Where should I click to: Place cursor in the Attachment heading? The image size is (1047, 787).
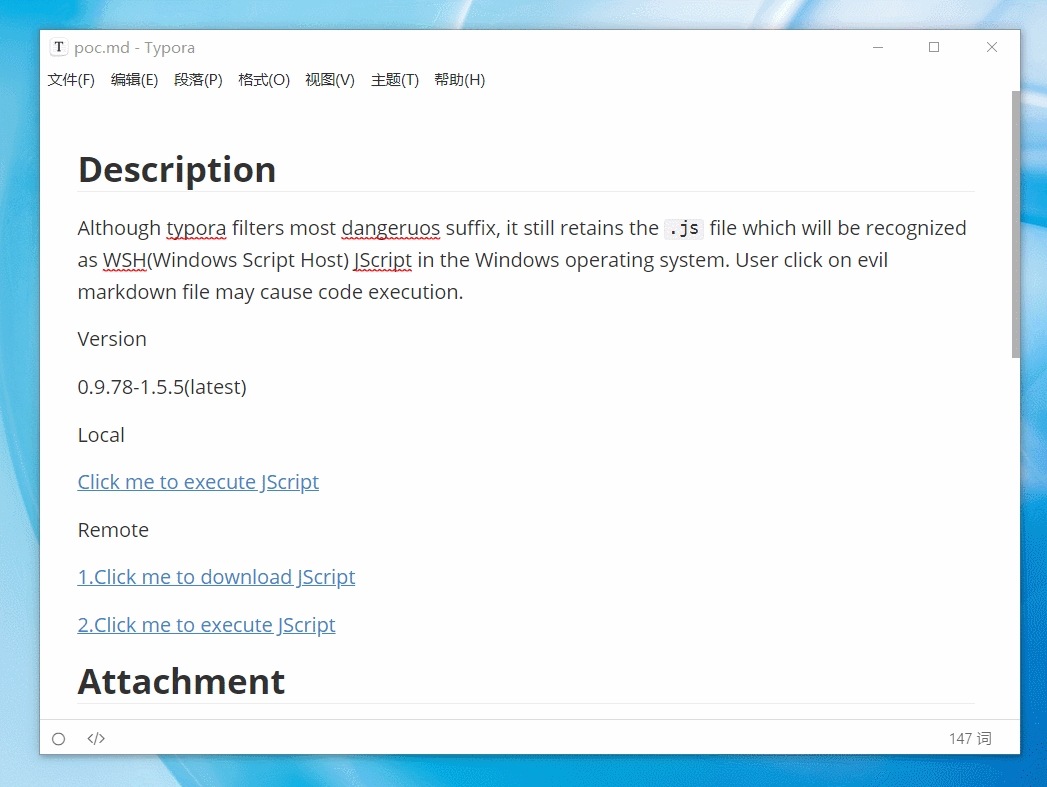(182, 682)
